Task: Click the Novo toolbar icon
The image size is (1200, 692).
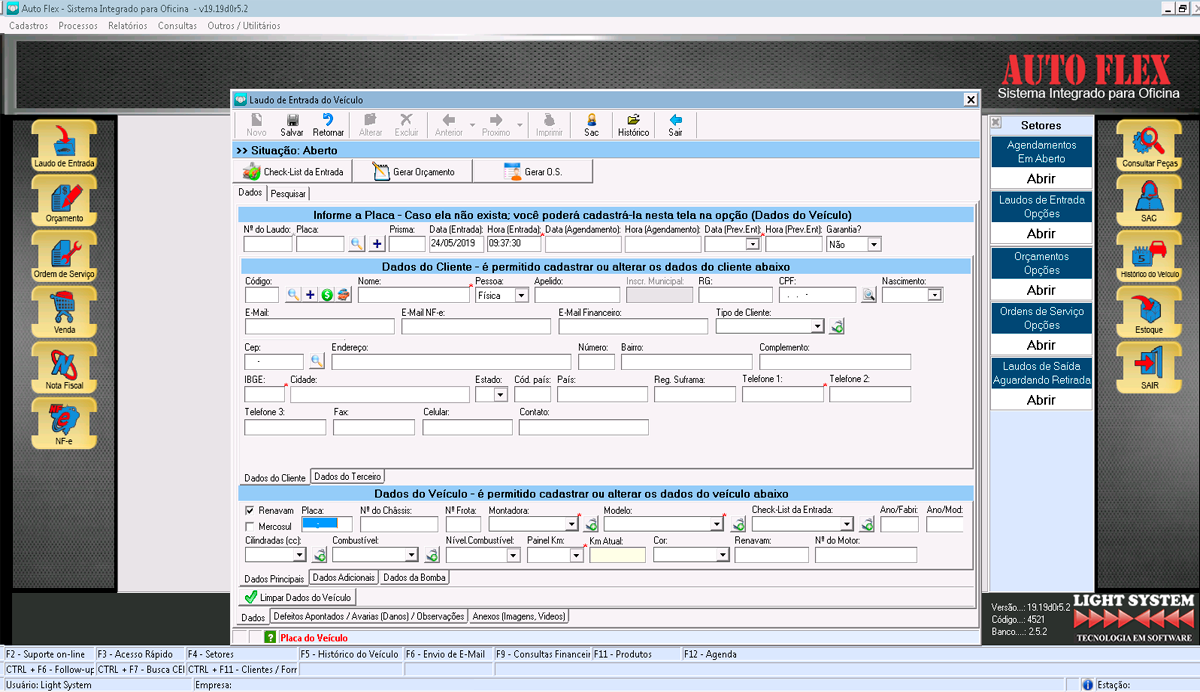Action: [256, 125]
